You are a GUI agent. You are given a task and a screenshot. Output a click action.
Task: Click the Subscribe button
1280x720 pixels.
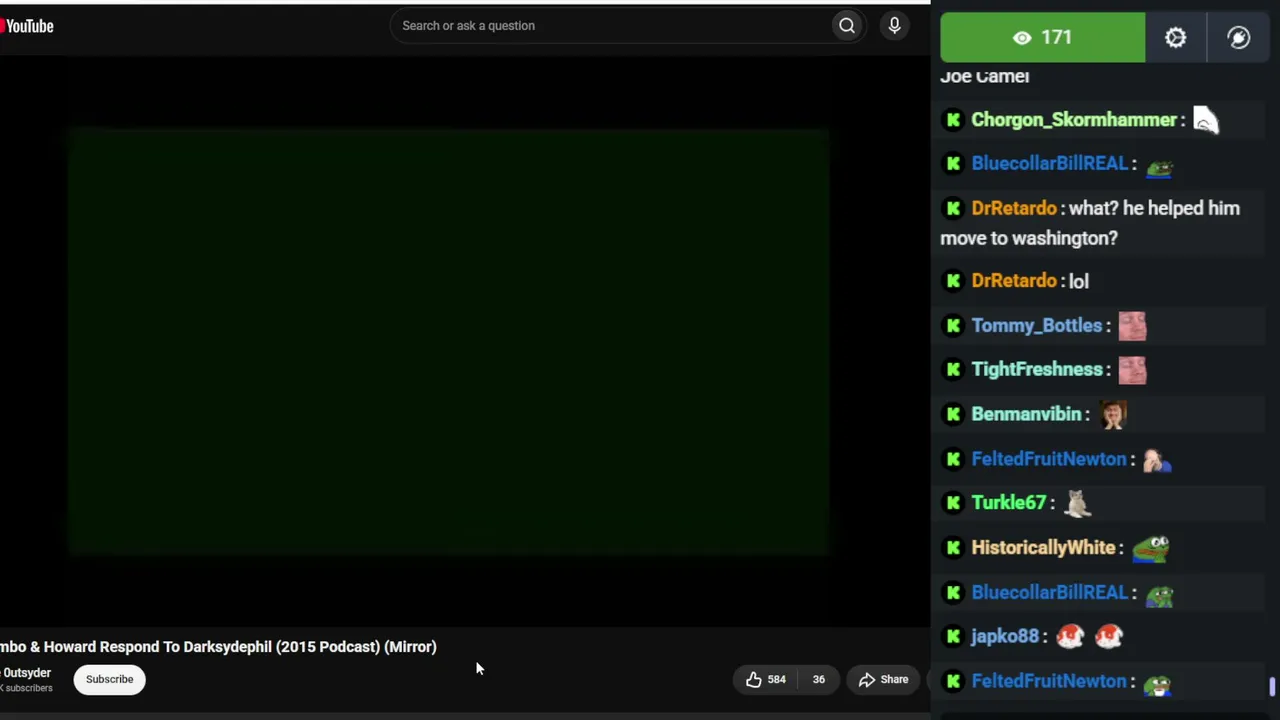(109, 679)
